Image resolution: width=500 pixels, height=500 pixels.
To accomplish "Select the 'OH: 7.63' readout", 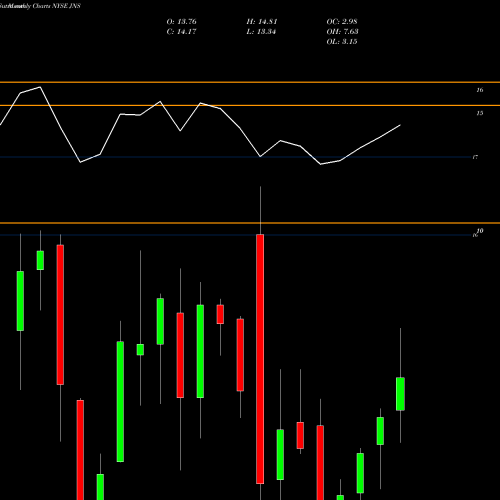I will coord(342,32).
